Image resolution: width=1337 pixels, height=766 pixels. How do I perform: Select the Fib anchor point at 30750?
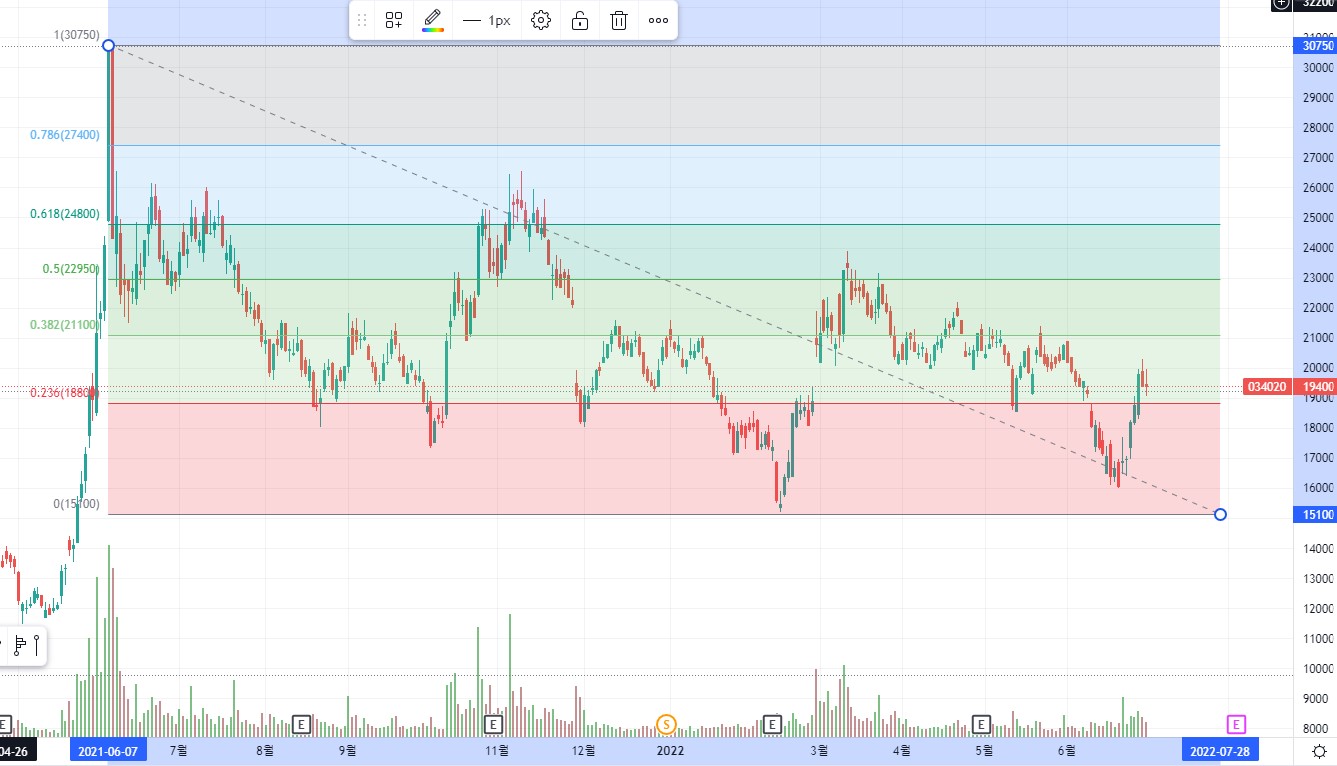(108, 45)
